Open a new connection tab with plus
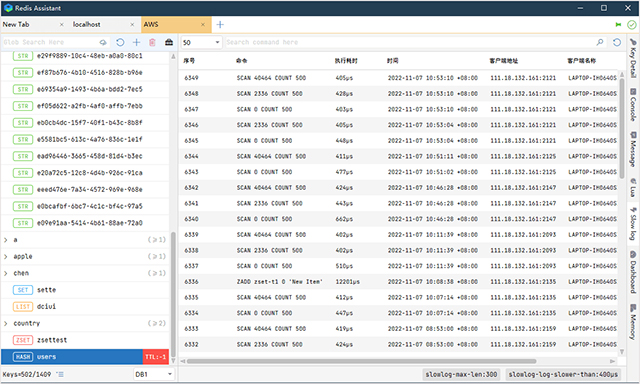Viewport: 640px width, 384px height. (x=220, y=24)
